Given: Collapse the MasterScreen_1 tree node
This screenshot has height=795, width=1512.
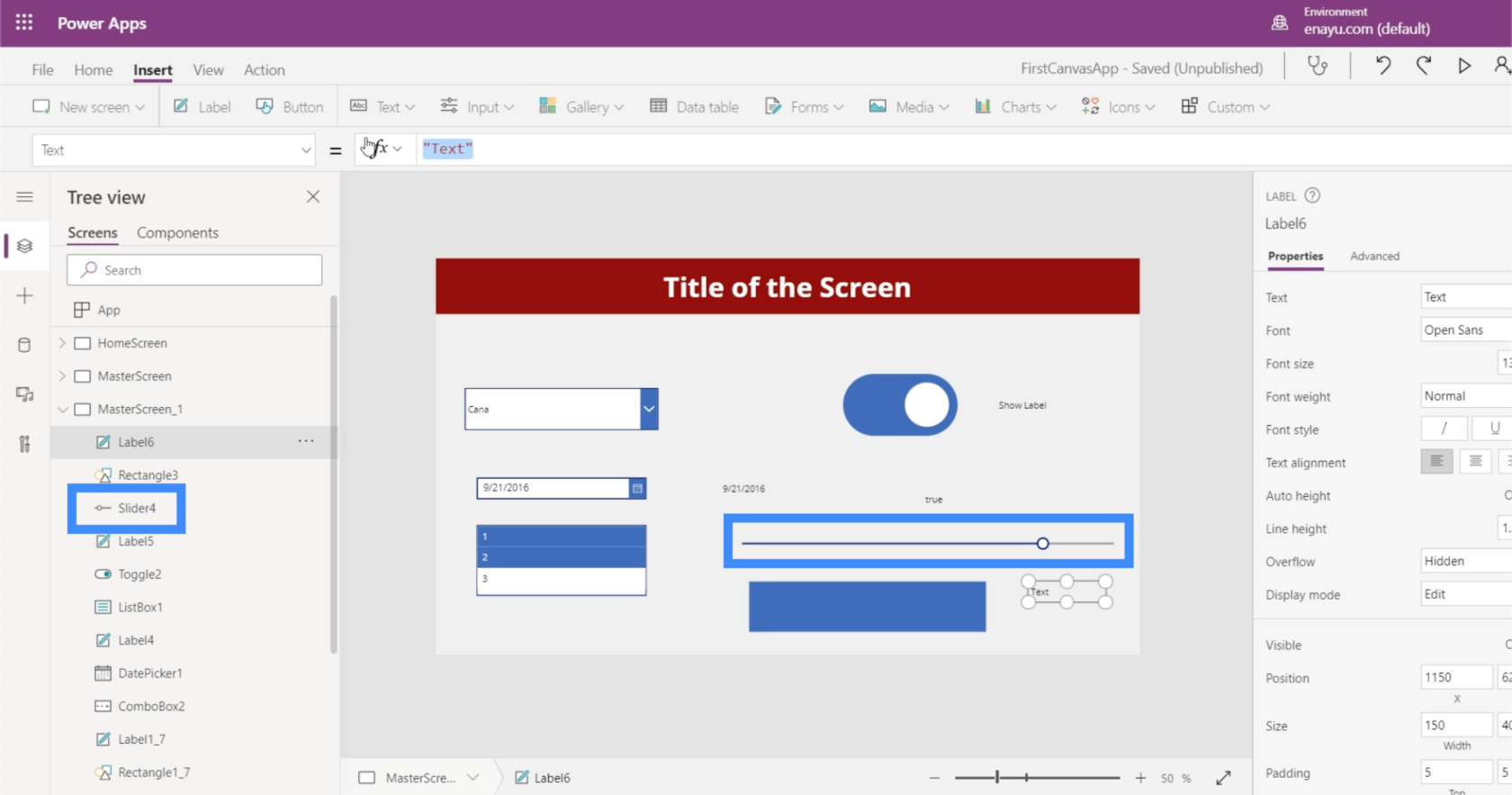Looking at the screenshot, I should [62, 410].
